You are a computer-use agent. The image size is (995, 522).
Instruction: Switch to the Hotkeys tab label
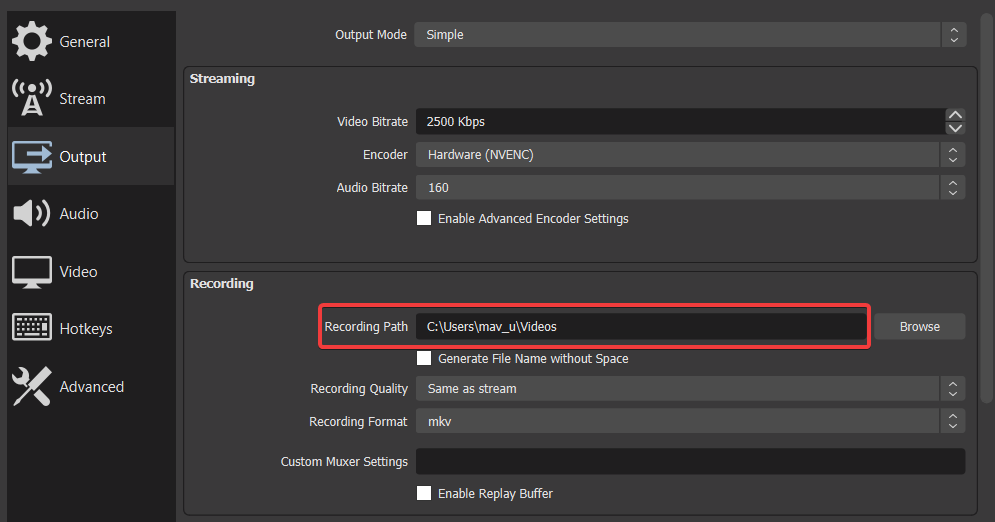pos(86,329)
